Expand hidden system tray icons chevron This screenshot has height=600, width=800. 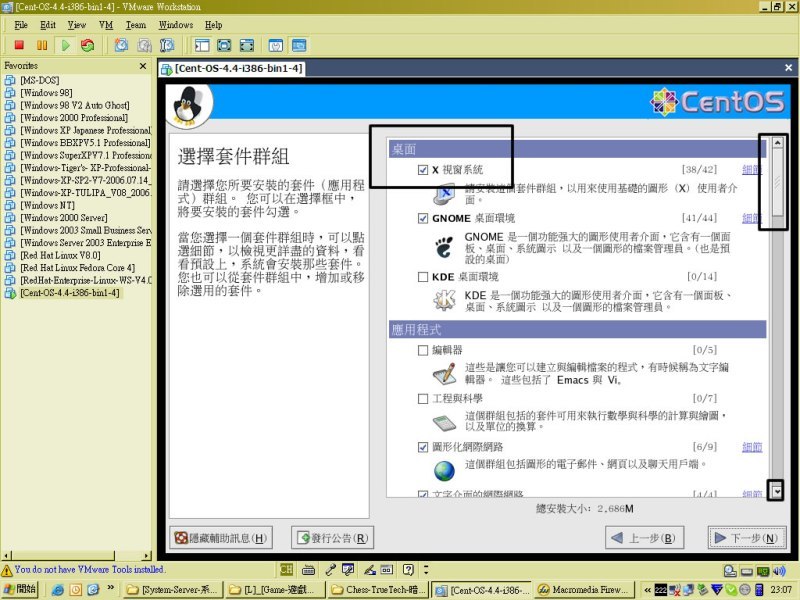[x=647, y=590]
